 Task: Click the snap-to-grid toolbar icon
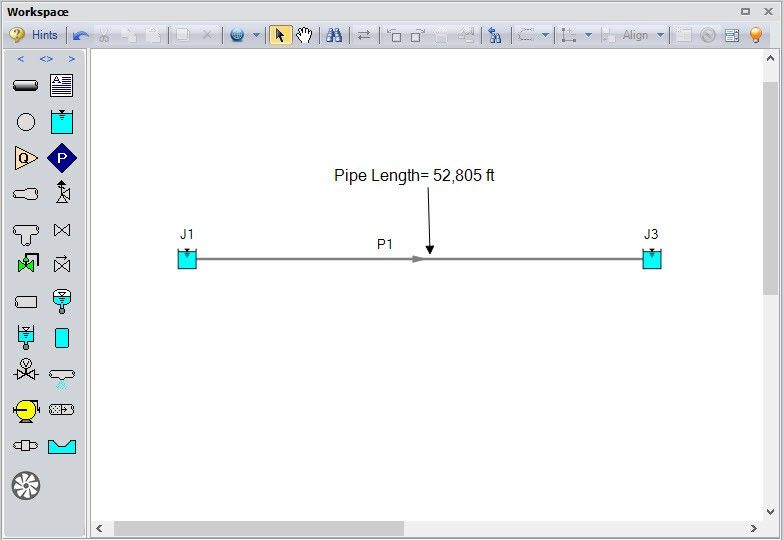point(569,35)
